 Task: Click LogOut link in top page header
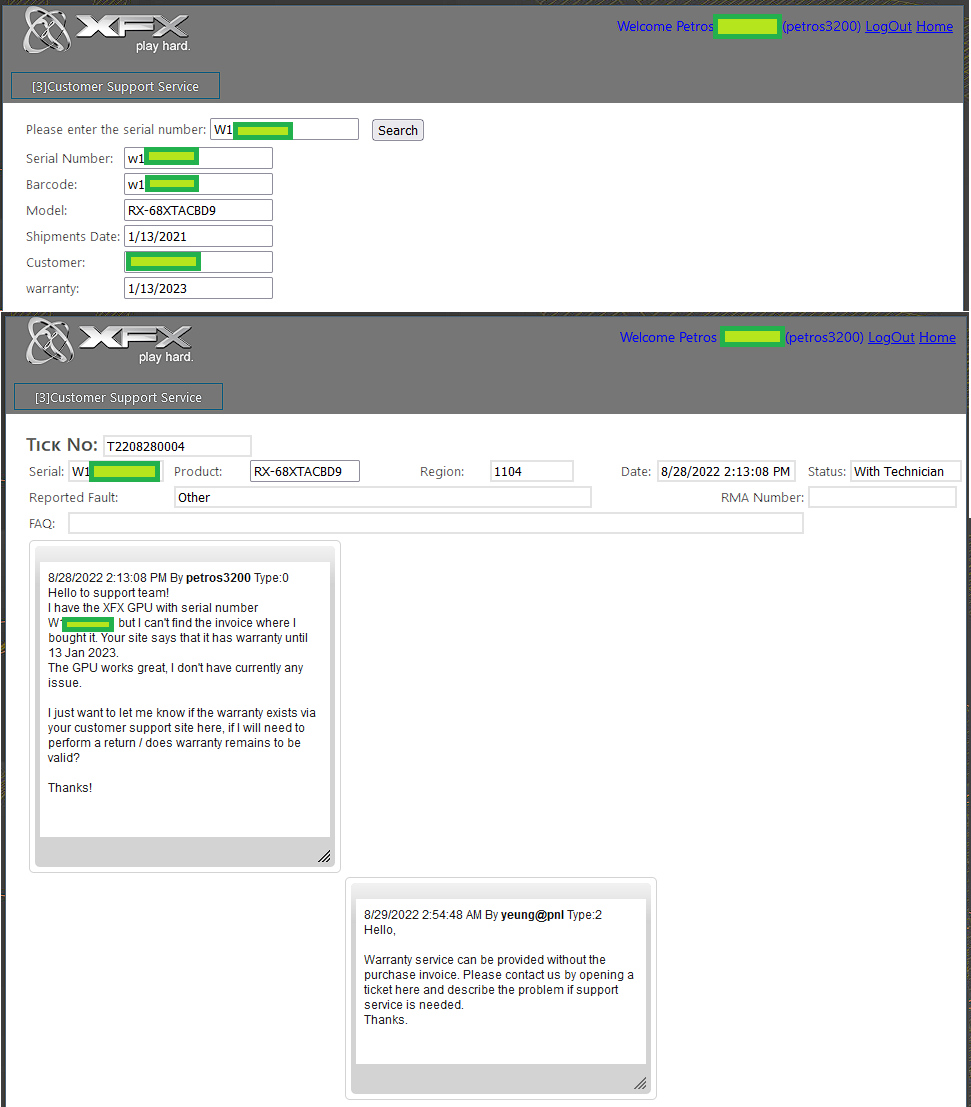(888, 26)
